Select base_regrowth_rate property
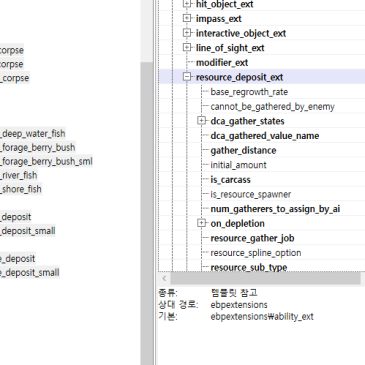Image resolution: width=365 pixels, height=365 pixels. pyautogui.click(x=249, y=92)
